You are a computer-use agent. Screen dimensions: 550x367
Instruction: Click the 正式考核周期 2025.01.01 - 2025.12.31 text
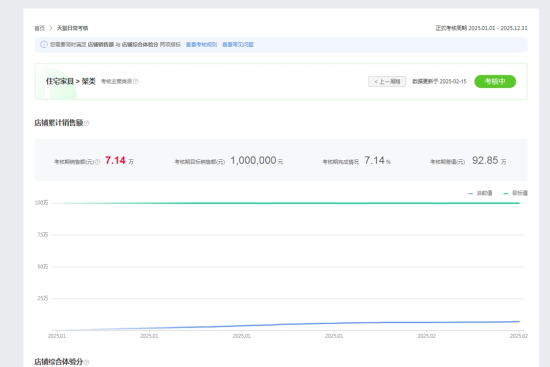tap(481, 28)
